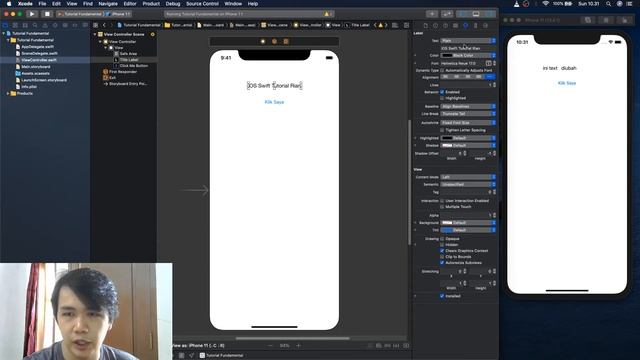Select Main.storyboard in project navigator
640x360 pixels.
pyautogui.click(x=36, y=67)
